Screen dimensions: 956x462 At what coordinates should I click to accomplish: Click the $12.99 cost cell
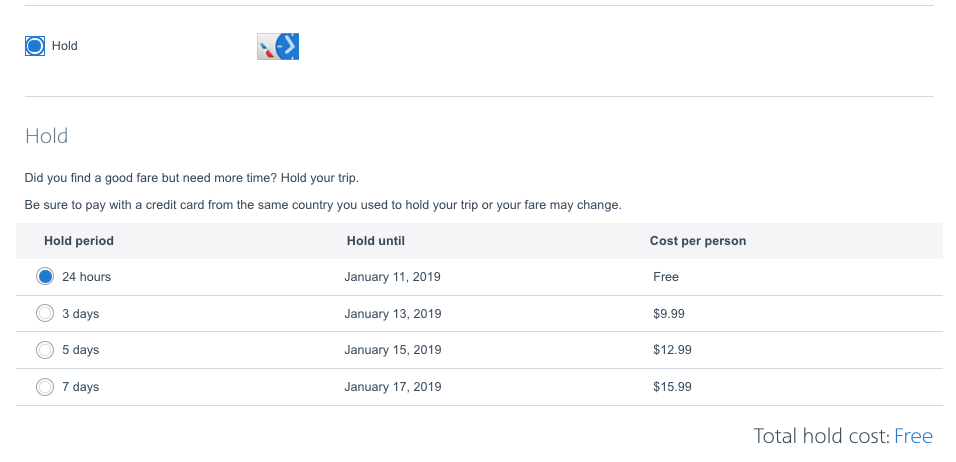[672, 350]
